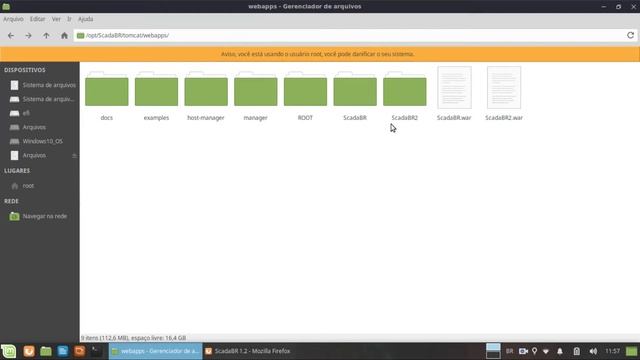
Task: Select the ScadaBR.war file
Action: (454, 94)
